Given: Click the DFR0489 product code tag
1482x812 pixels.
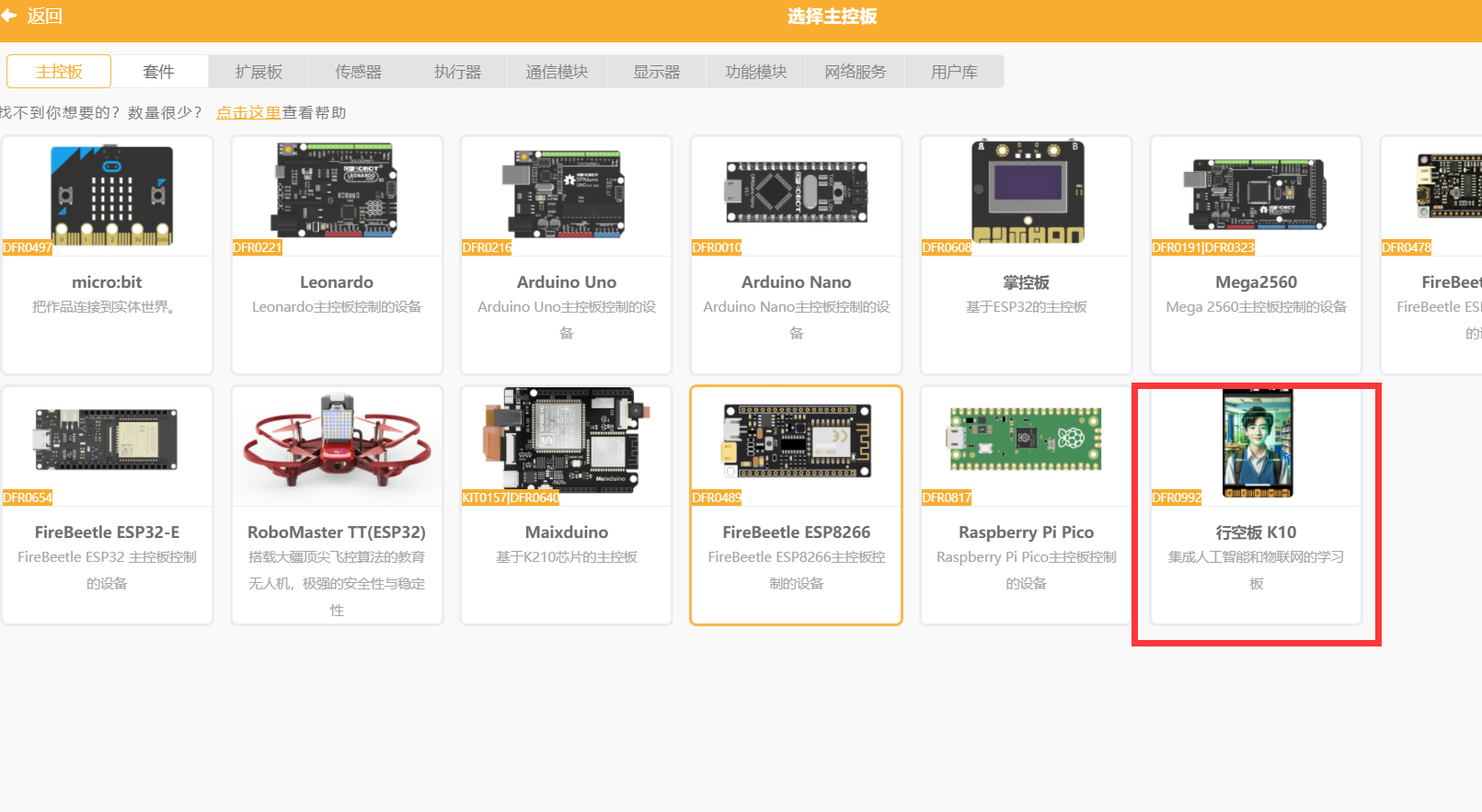Looking at the screenshot, I should tap(717, 497).
